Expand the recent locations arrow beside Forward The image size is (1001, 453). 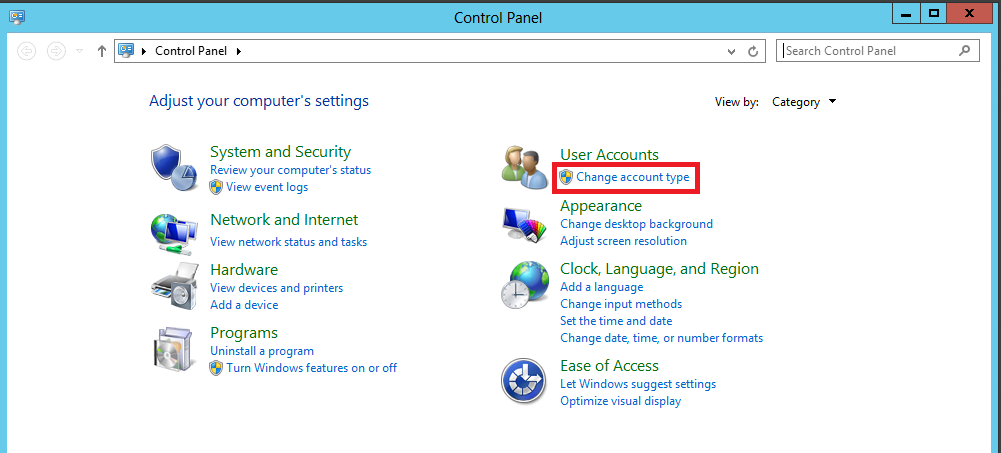pyautogui.click(x=80, y=51)
